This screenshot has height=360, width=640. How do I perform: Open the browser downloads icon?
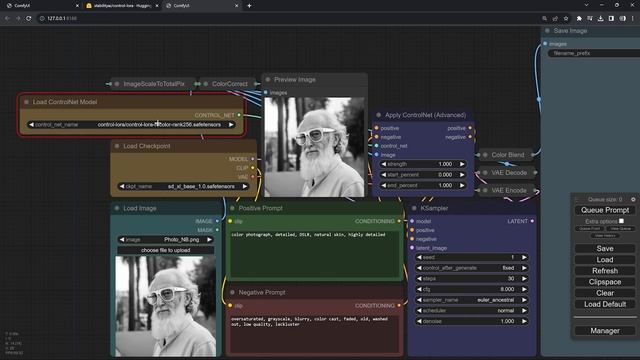coord(600,18)
